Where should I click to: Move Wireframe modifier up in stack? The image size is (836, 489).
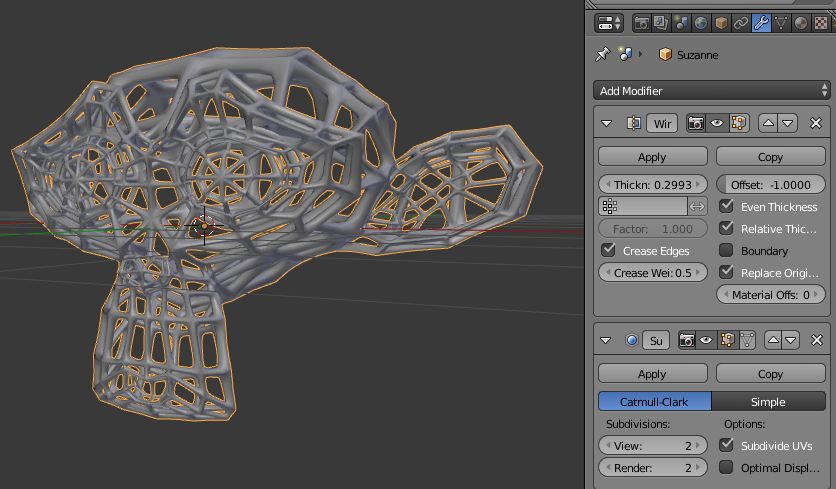point(768,124)
